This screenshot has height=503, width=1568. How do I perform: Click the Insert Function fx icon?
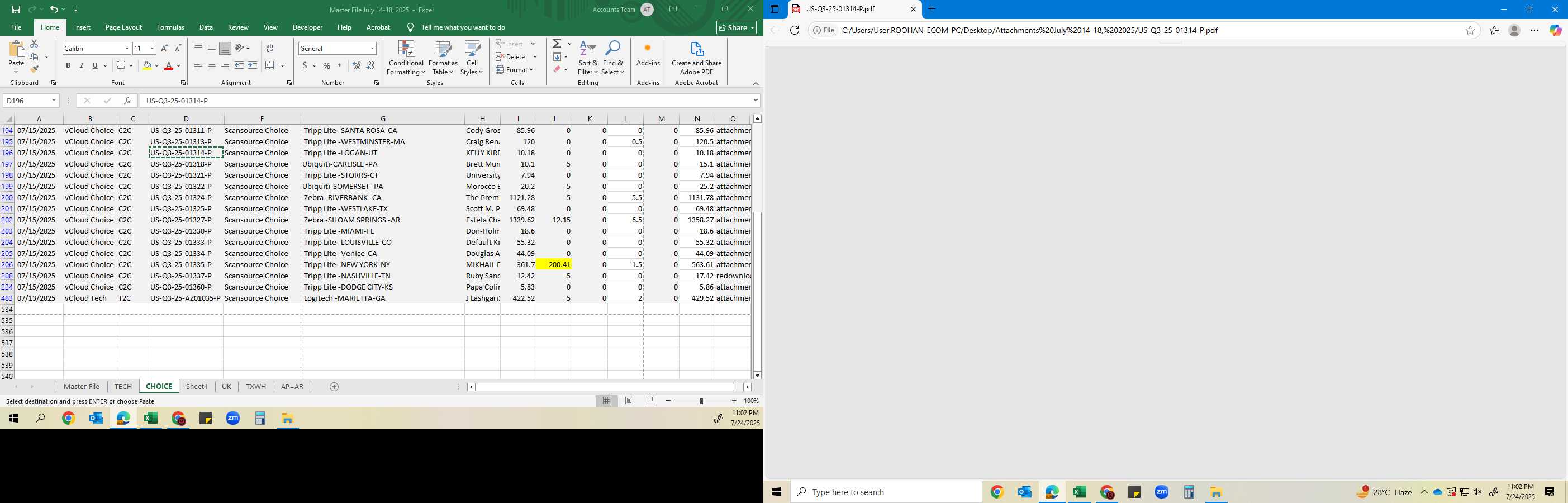[127, 101]
